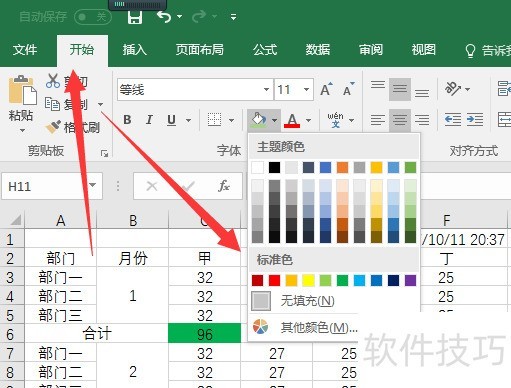This screenshot has height=388, width=511.
Task: Click the phonetic guide wén icon
Action: click(335, 120)
